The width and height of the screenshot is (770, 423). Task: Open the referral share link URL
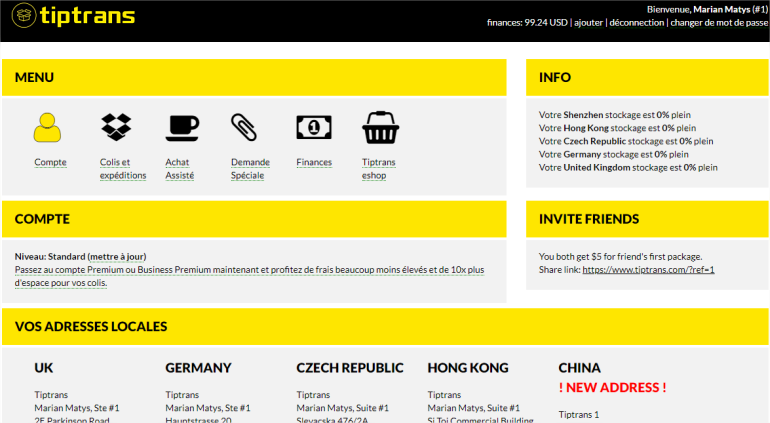648,270
